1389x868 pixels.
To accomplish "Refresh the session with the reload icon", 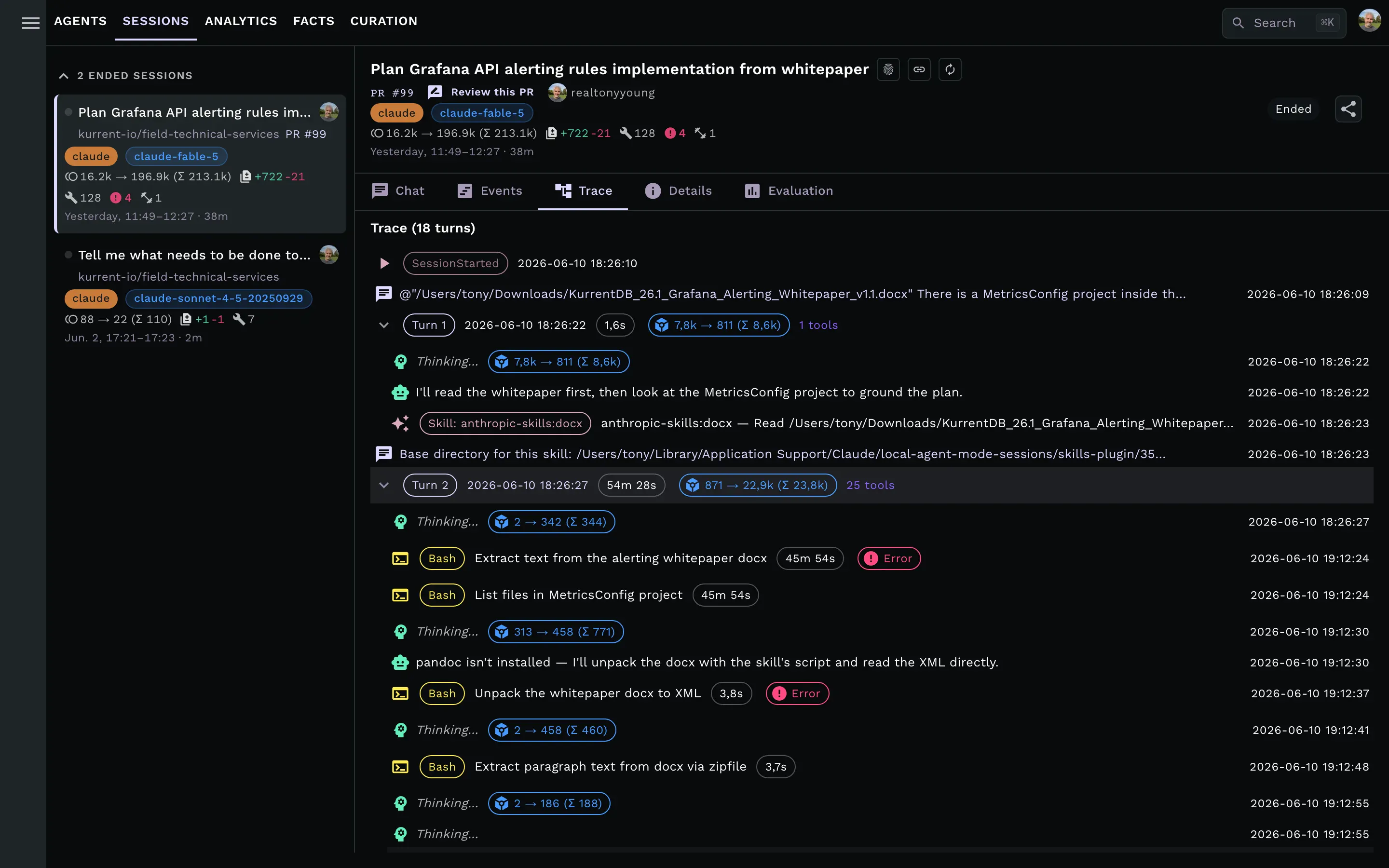I will point(950,69).
